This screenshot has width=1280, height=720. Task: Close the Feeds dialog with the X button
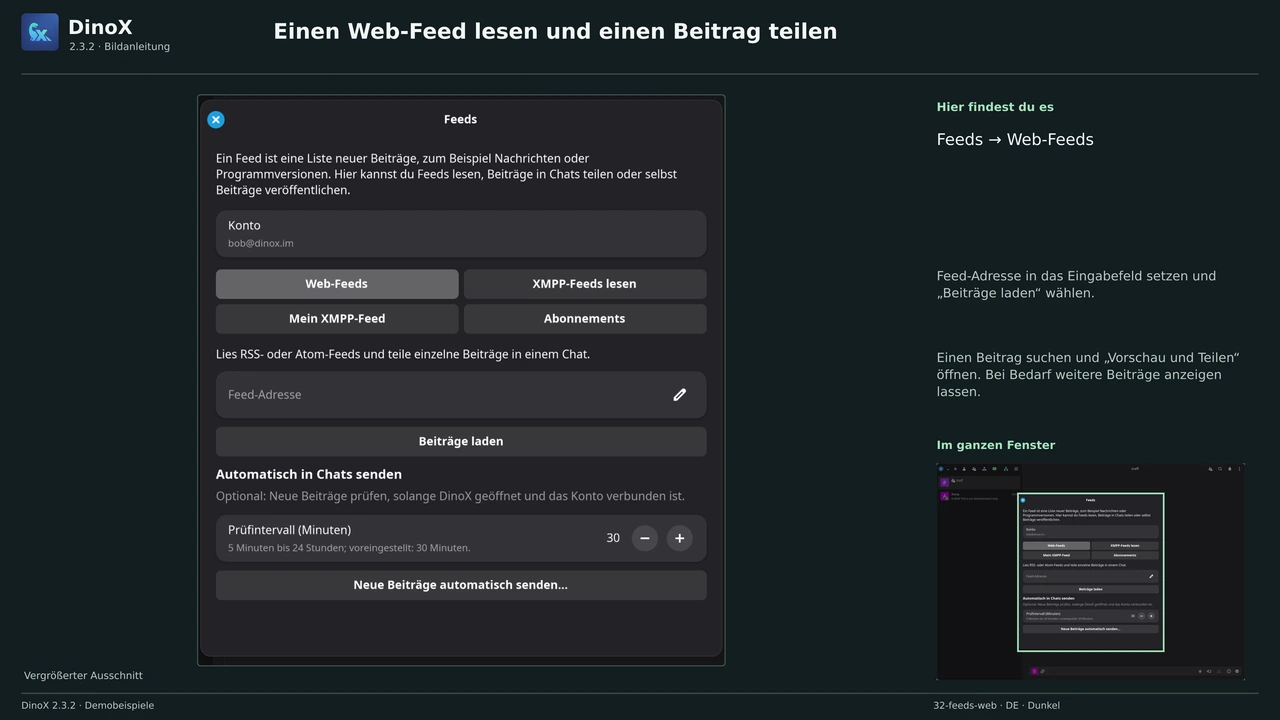point(215,120)
